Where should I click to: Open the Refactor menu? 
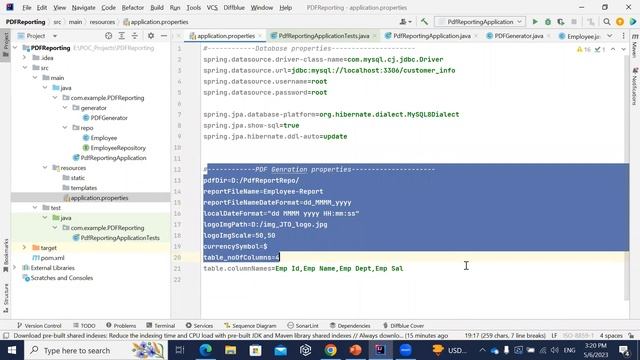[x=133, y=7]
